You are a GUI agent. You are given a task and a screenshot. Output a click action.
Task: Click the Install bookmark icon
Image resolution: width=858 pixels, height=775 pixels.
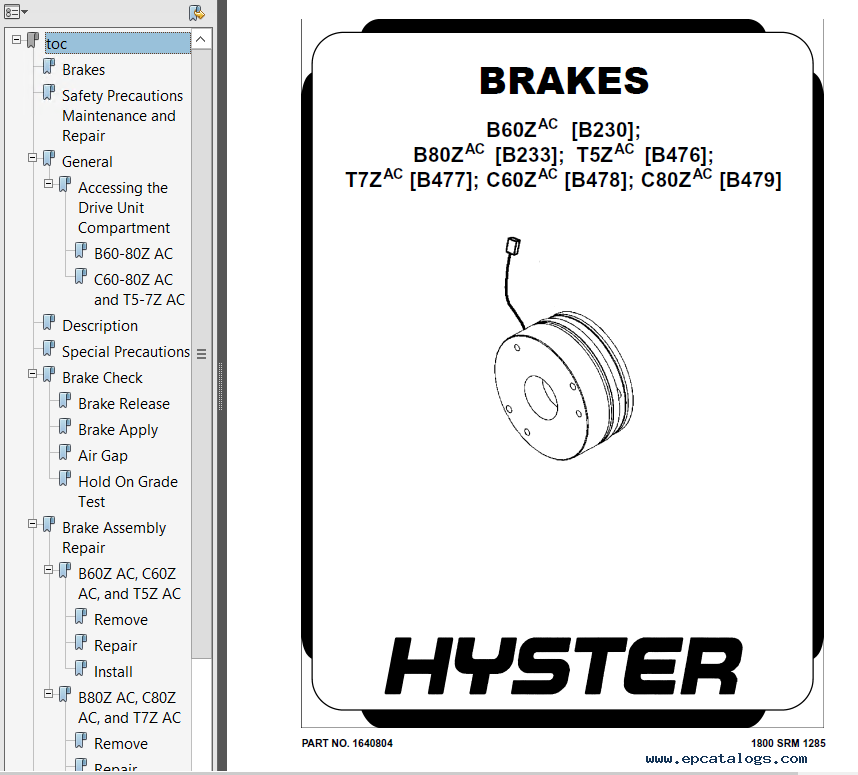[x=80, y=668]
